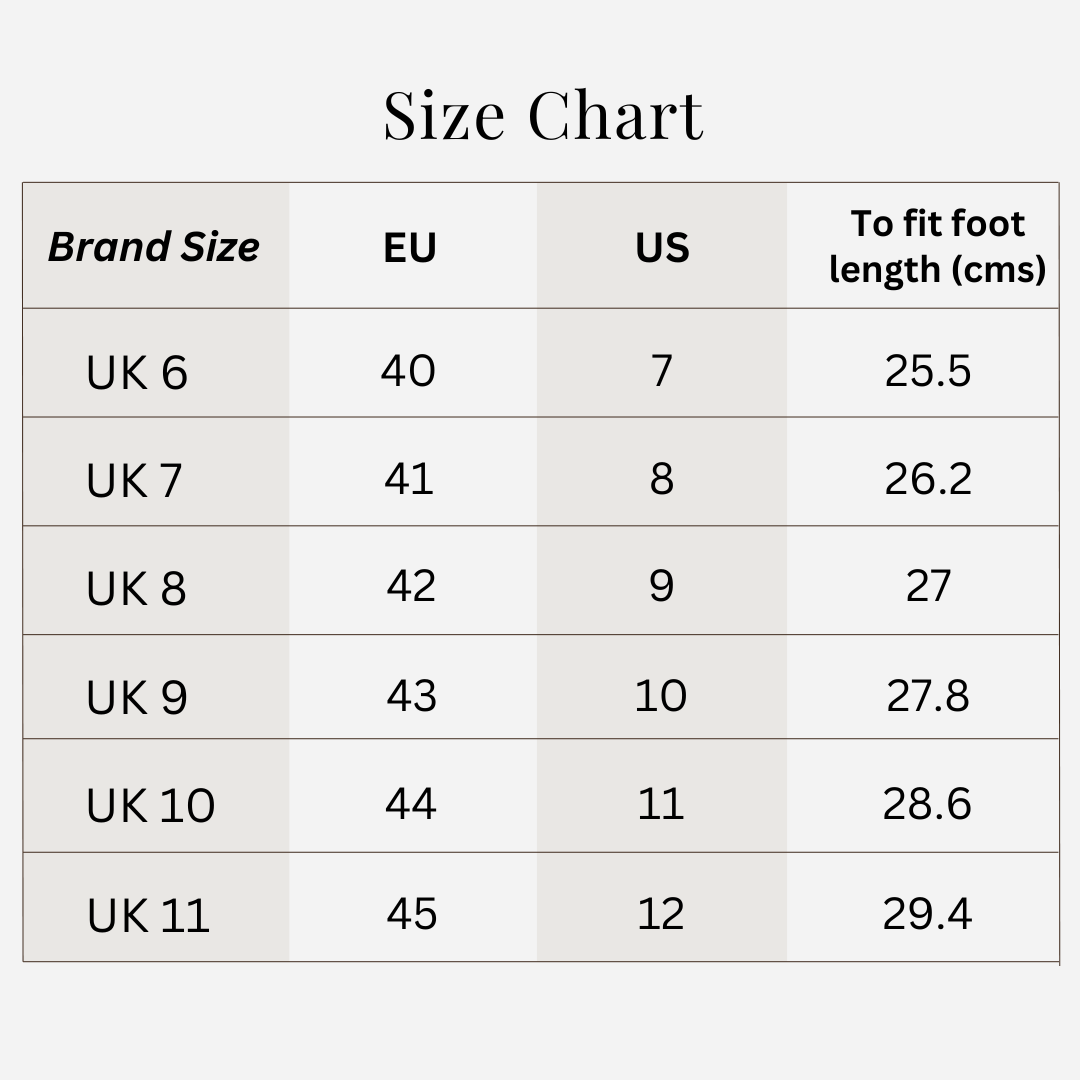The width and height of the screenshot is (1080, 1080).
Task: Select the US column header
Action: click(662, 248)
